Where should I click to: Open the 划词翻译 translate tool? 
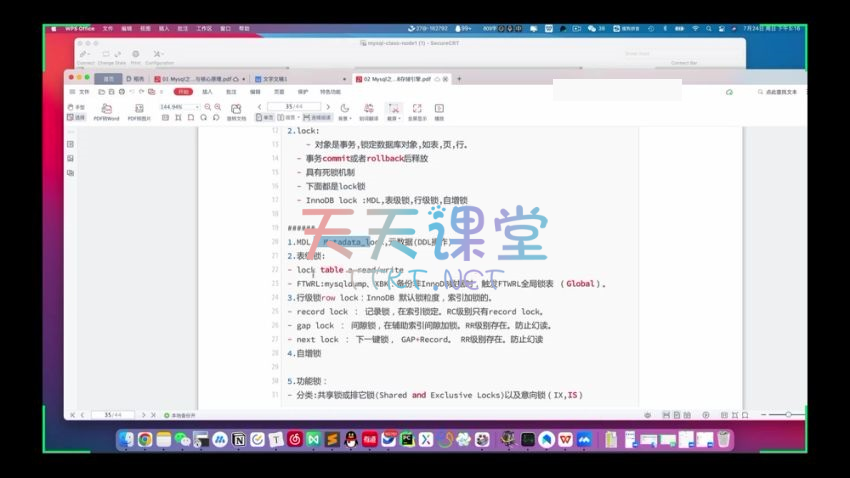click(368, 108)
